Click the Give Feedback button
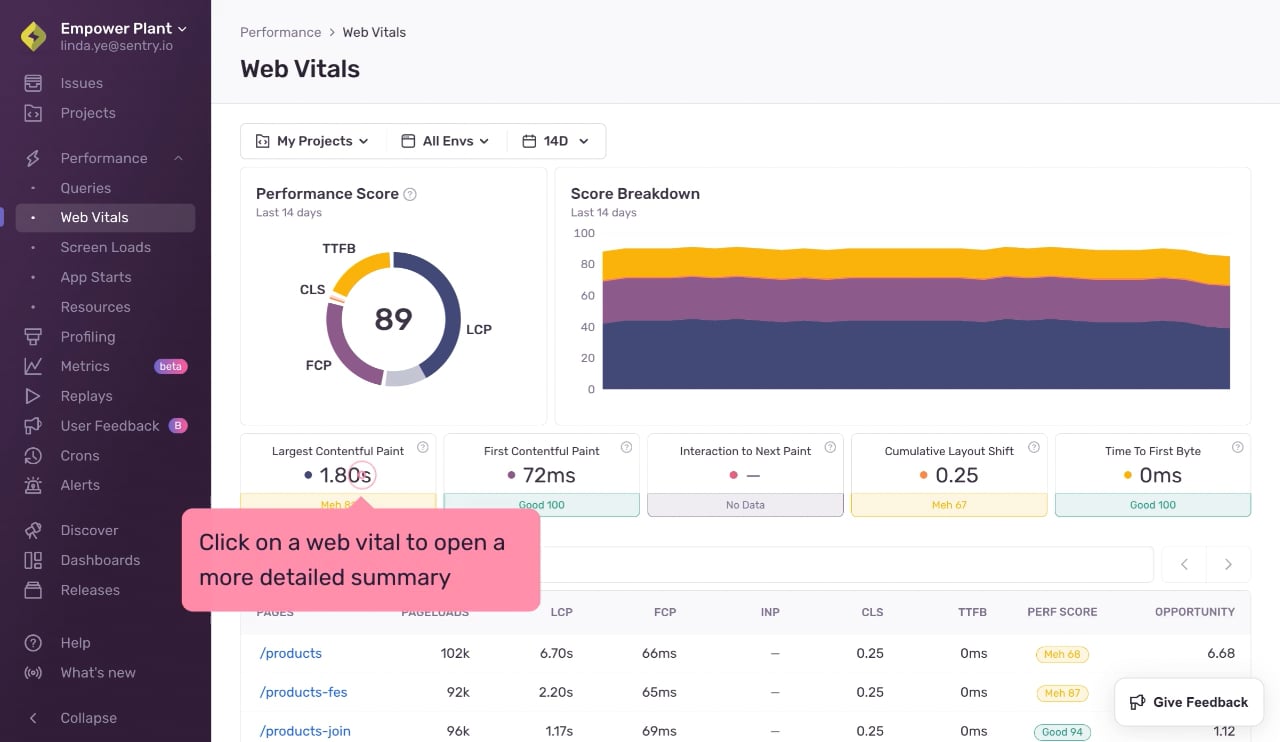Screen dimensions: 1280x742 coord(1189,702)
